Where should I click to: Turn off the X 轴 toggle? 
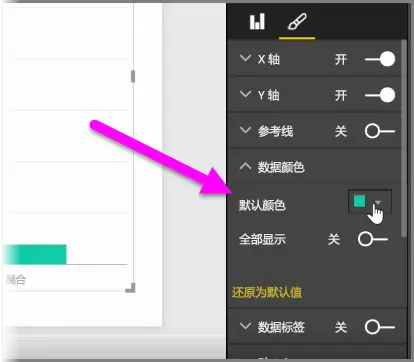coord(380,59)
